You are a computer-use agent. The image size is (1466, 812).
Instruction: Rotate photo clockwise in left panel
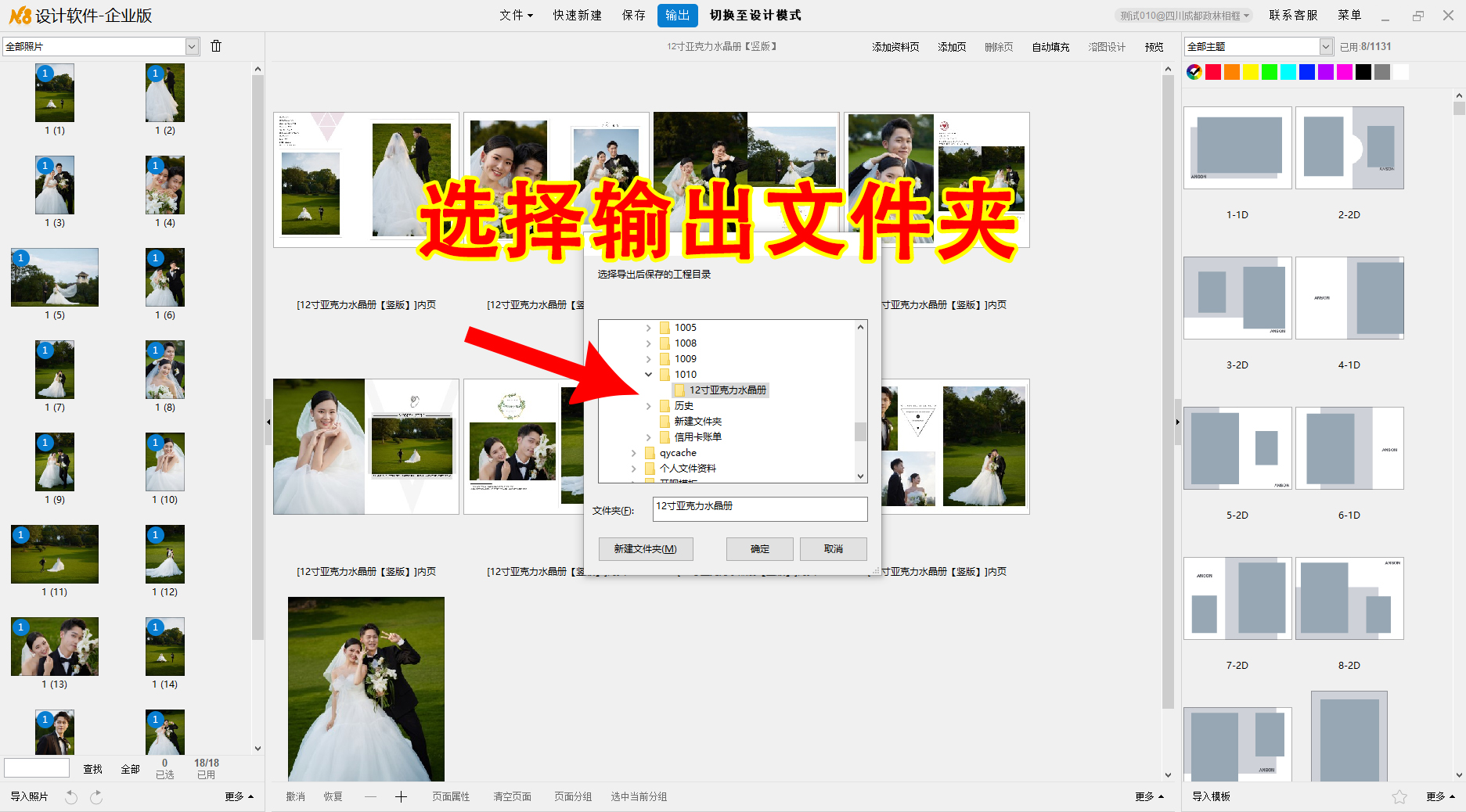(96, 797)
